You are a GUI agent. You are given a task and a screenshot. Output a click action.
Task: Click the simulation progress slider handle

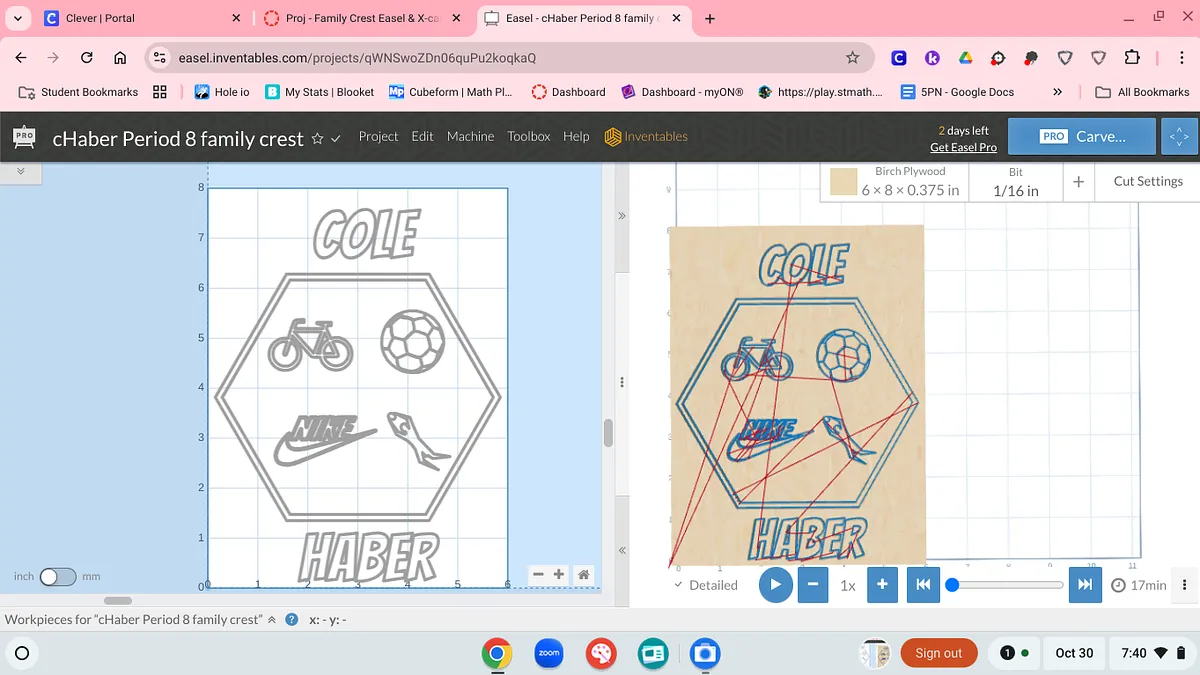coord(952,585)
